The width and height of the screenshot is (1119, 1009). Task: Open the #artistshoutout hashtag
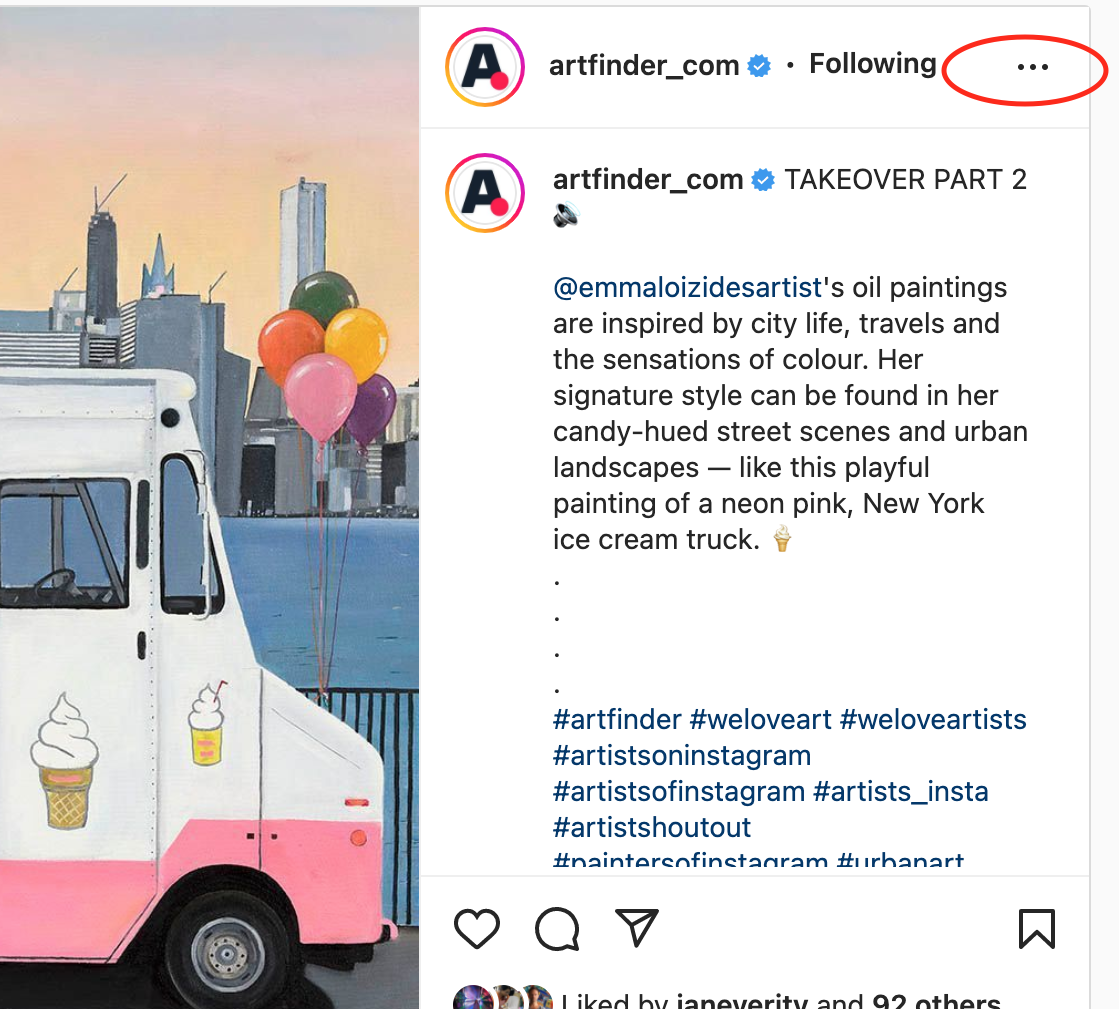coord(652,828)
